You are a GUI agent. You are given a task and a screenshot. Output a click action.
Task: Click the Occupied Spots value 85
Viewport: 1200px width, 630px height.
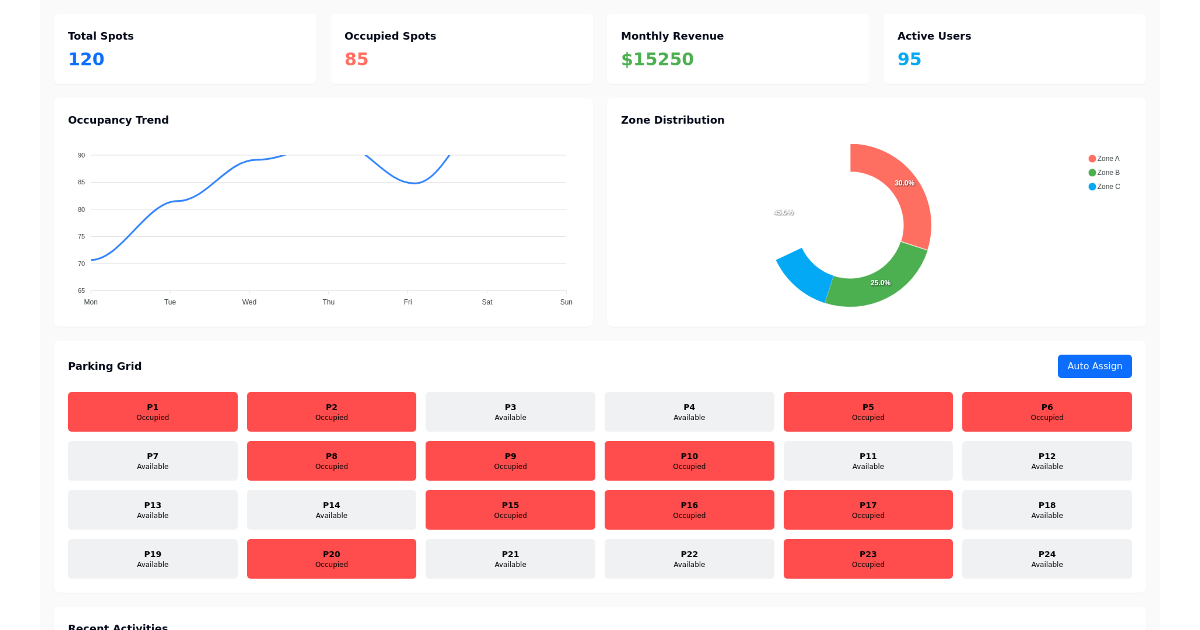(356, 59)
